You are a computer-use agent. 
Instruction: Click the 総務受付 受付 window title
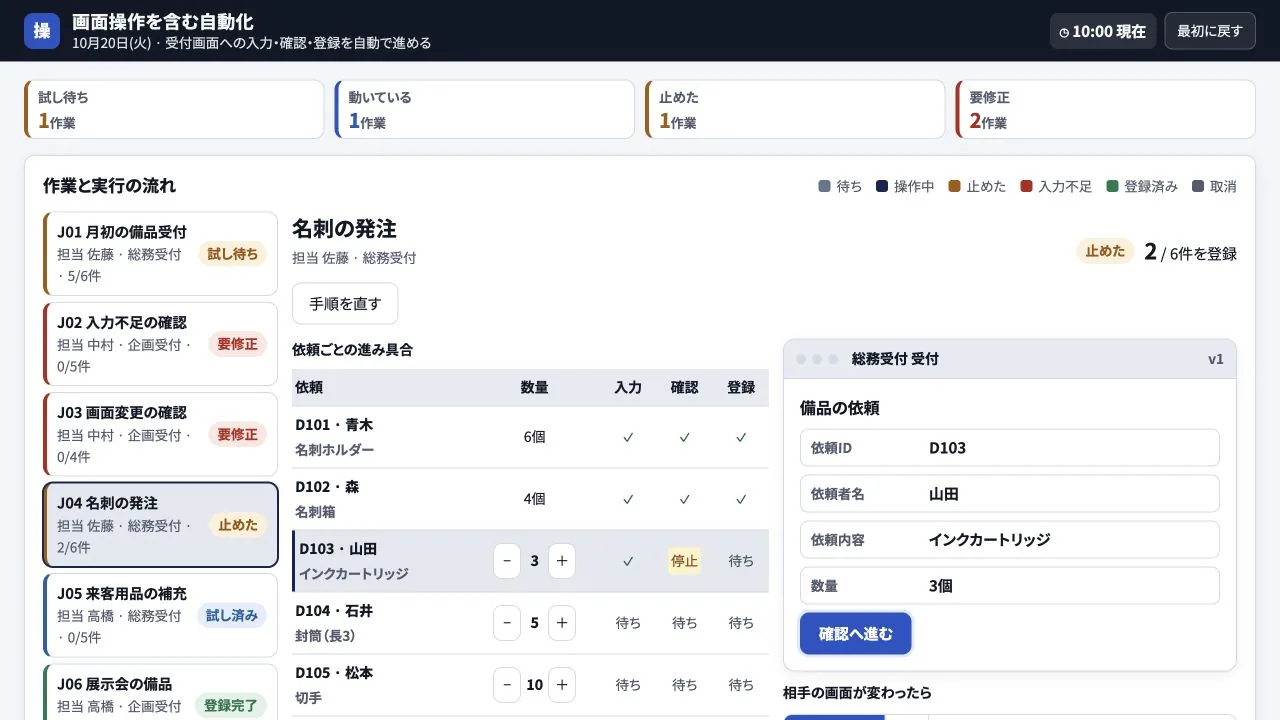(895, 359)
